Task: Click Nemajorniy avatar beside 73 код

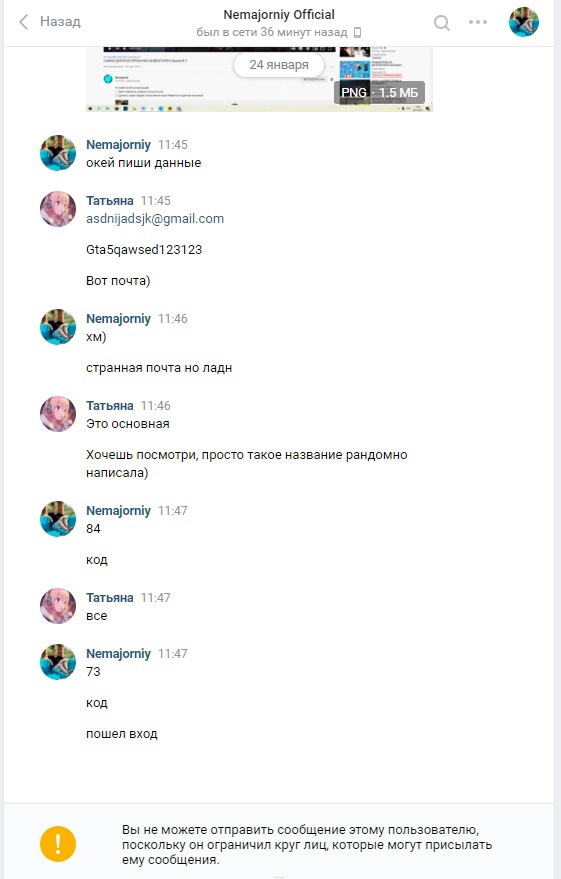Action: (x=58, y=661)
